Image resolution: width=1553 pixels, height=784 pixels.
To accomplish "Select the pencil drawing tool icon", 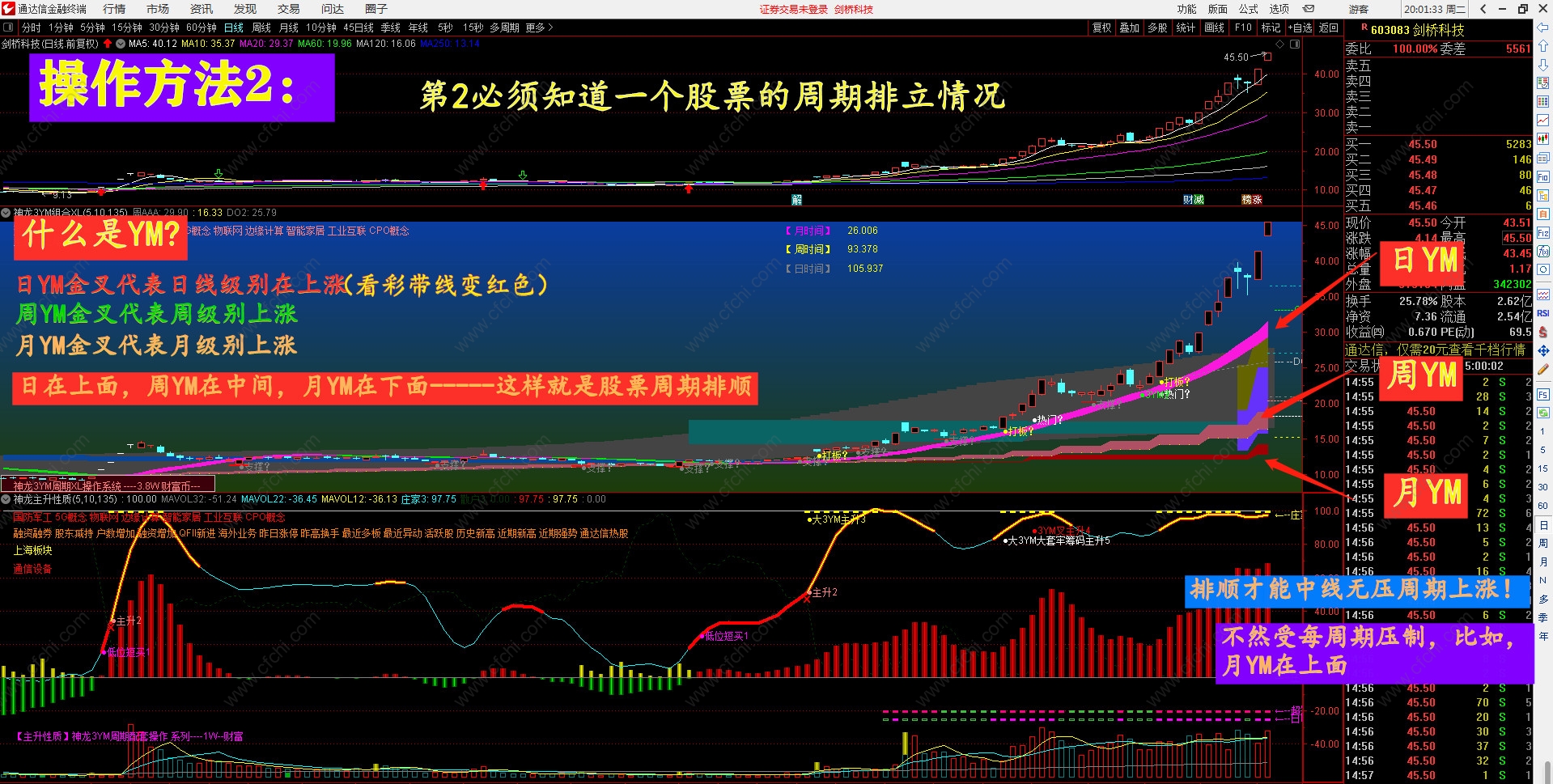I will pos(1543,370).
